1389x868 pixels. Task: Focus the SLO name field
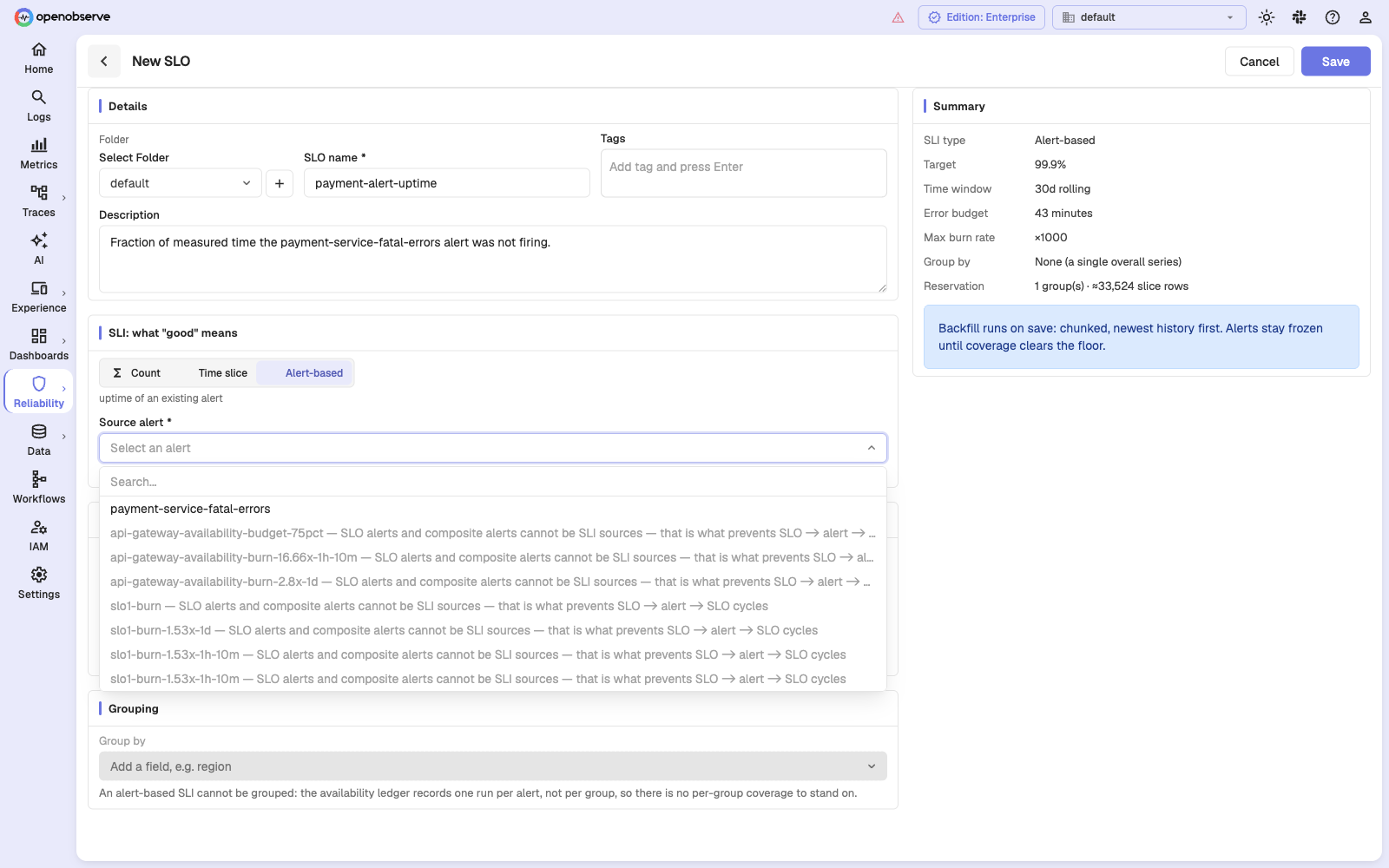point(447,183)
